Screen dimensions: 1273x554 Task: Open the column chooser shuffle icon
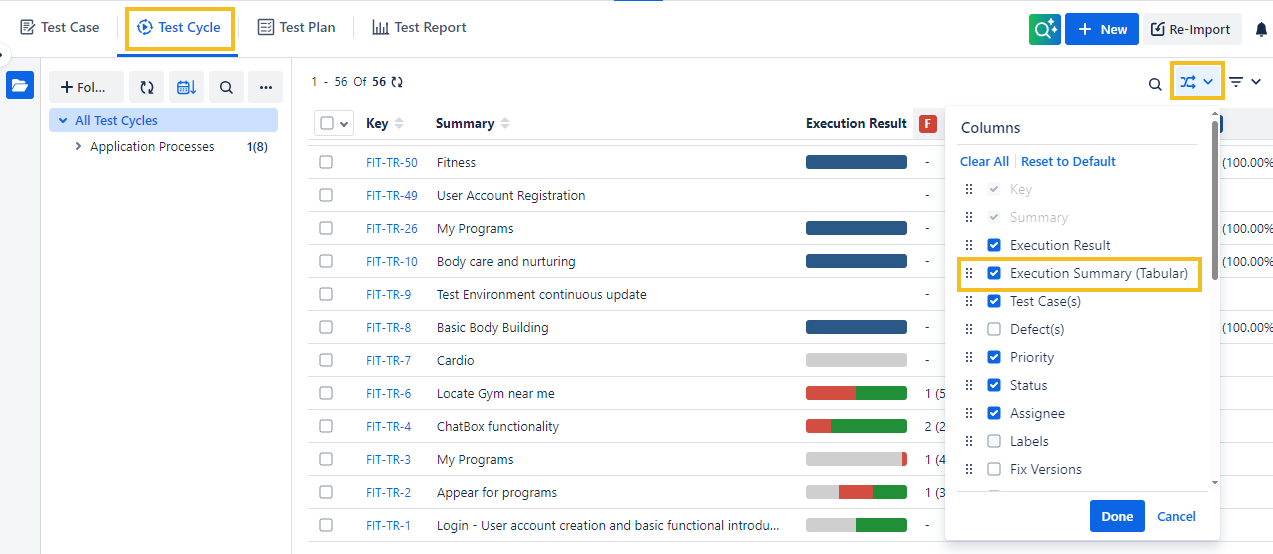click(x=1188, y=82)
